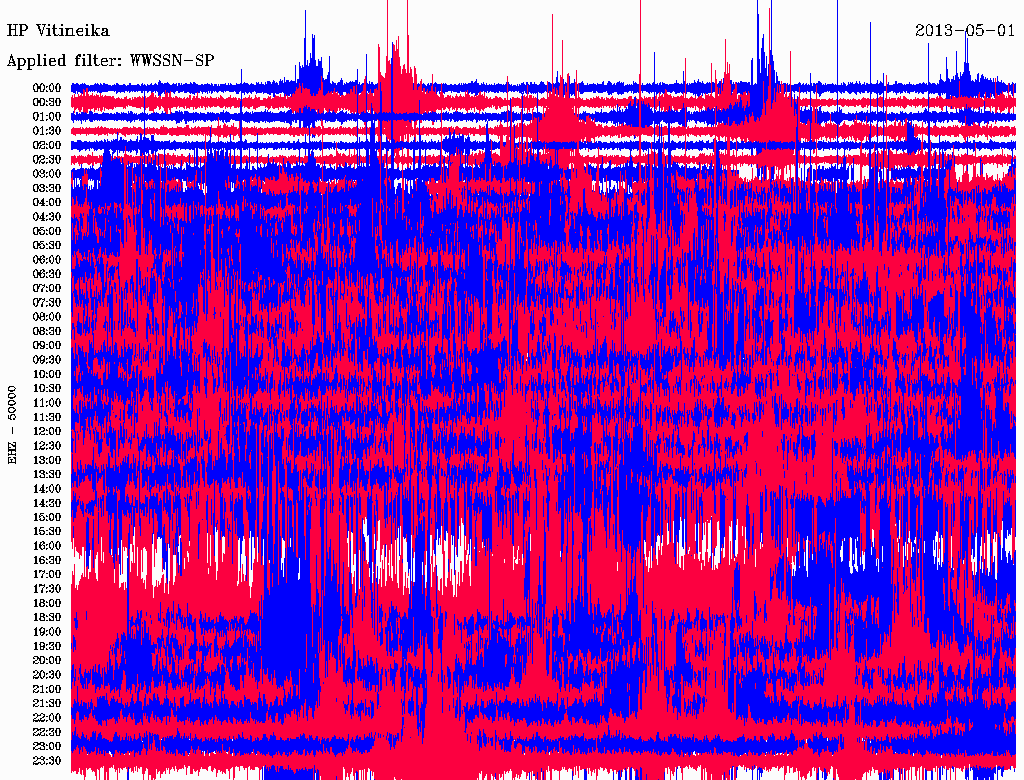
Task: Click the 19:00 time label
Action: coord(47,632)
